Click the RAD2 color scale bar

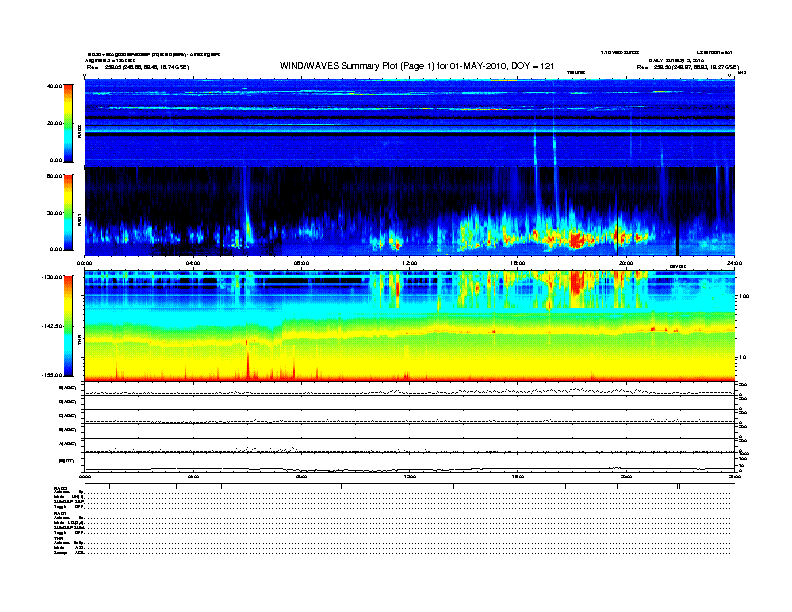[68, 123]
